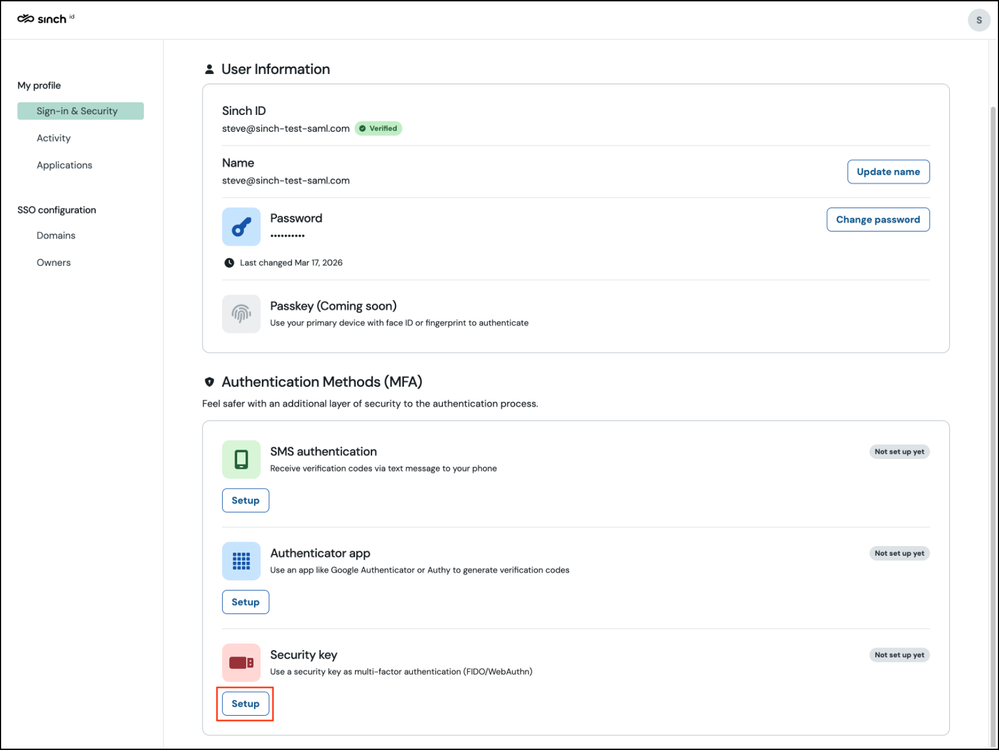999x750 pixels.
Task: Go to Activity in sidebar
Action: point(54,138)
